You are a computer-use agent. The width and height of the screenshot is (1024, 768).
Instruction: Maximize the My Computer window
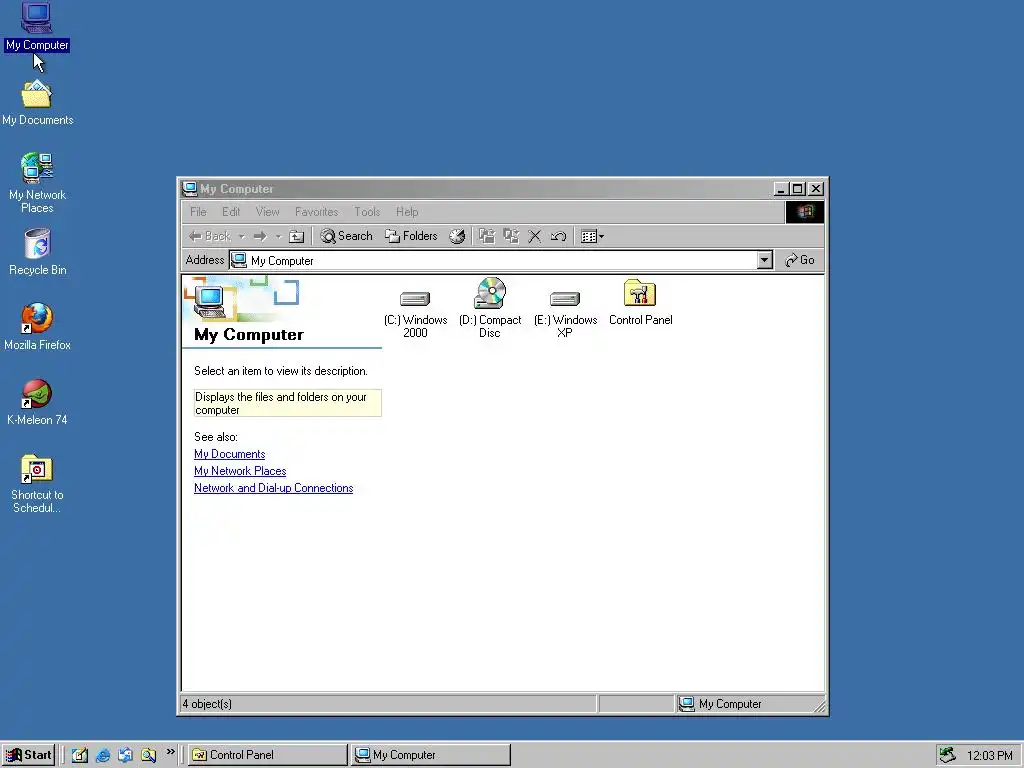tap(797, 189)
